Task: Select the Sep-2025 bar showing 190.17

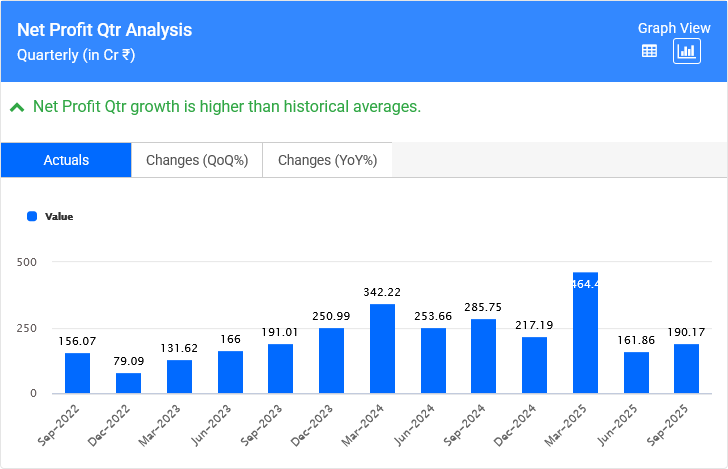Action: pos(686,368)
